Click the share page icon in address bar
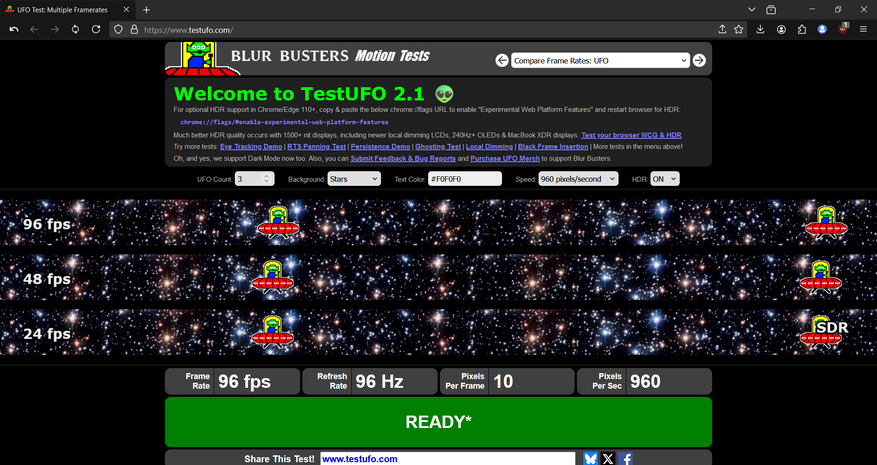The image size is (877, 465). coord(722,30)
